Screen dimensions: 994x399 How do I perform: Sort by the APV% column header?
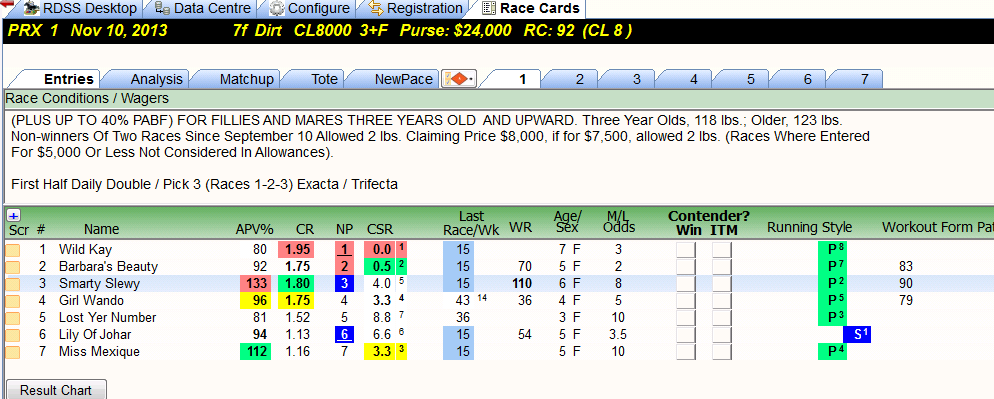tap(254, 229)
